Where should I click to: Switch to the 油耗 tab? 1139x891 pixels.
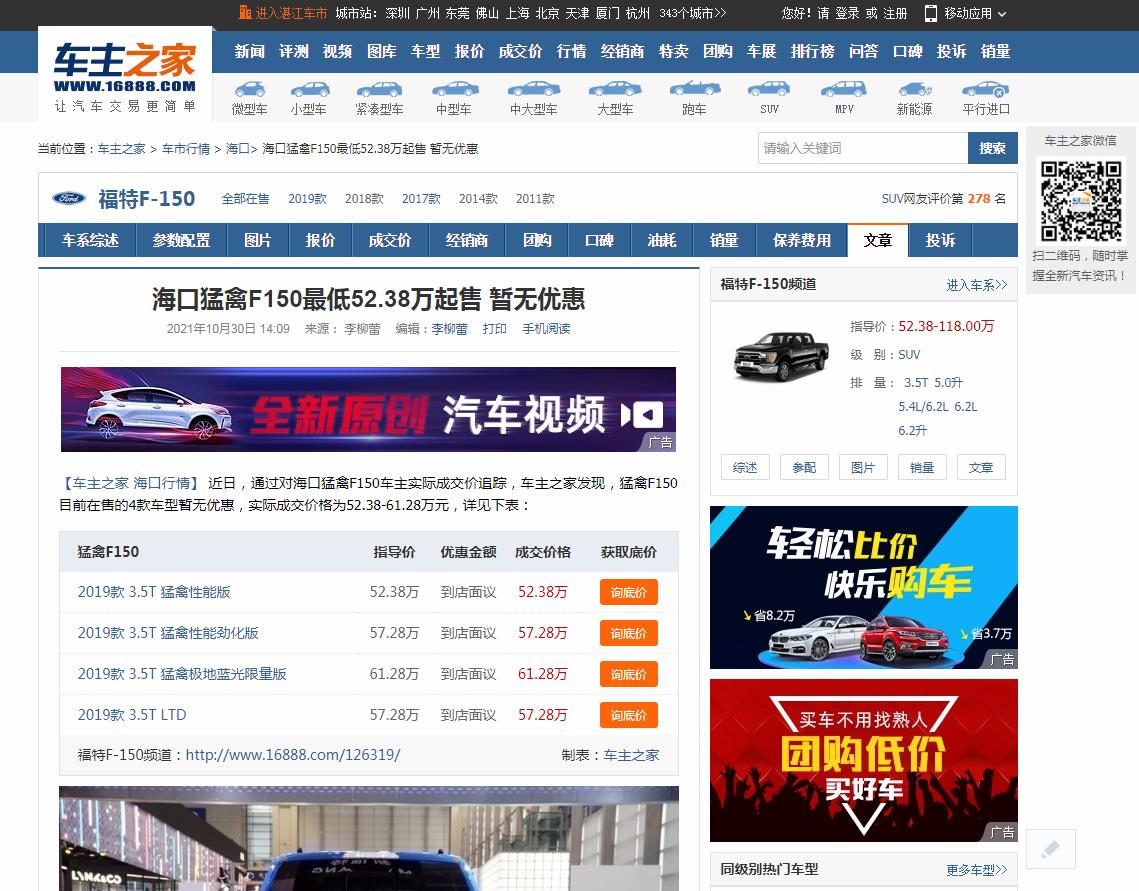pyautogui.click(x=662, y=240)
